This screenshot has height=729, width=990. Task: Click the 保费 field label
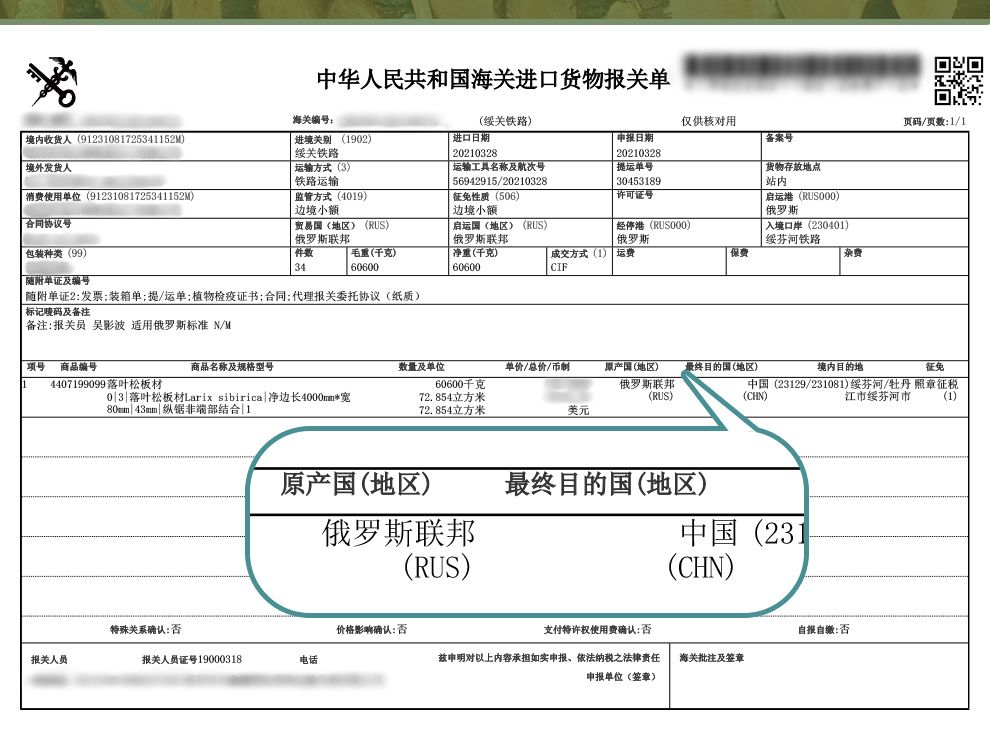(739, 253)
